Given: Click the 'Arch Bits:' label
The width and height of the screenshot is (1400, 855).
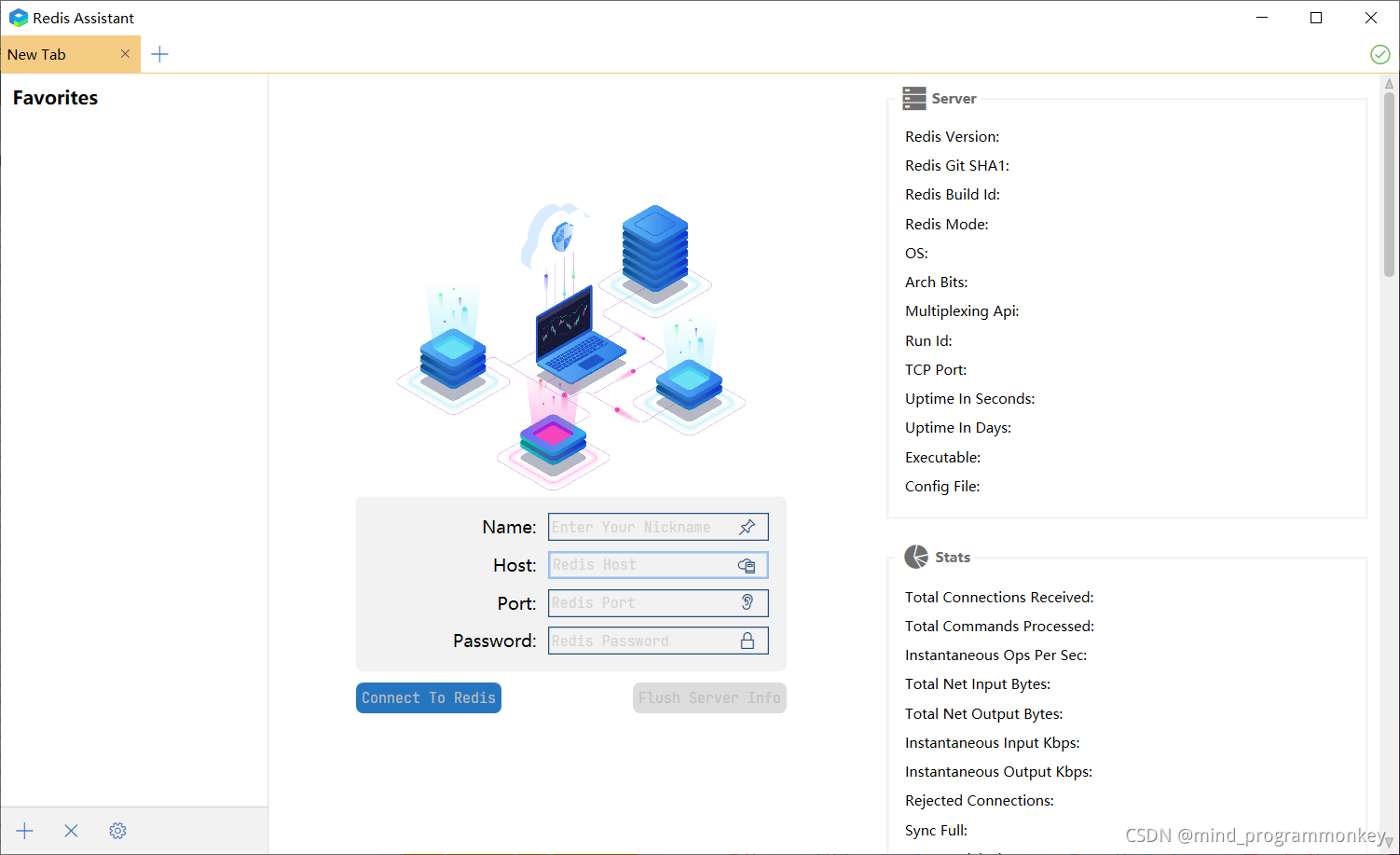Looking at the screenshot, I should (x=936, y=283).
